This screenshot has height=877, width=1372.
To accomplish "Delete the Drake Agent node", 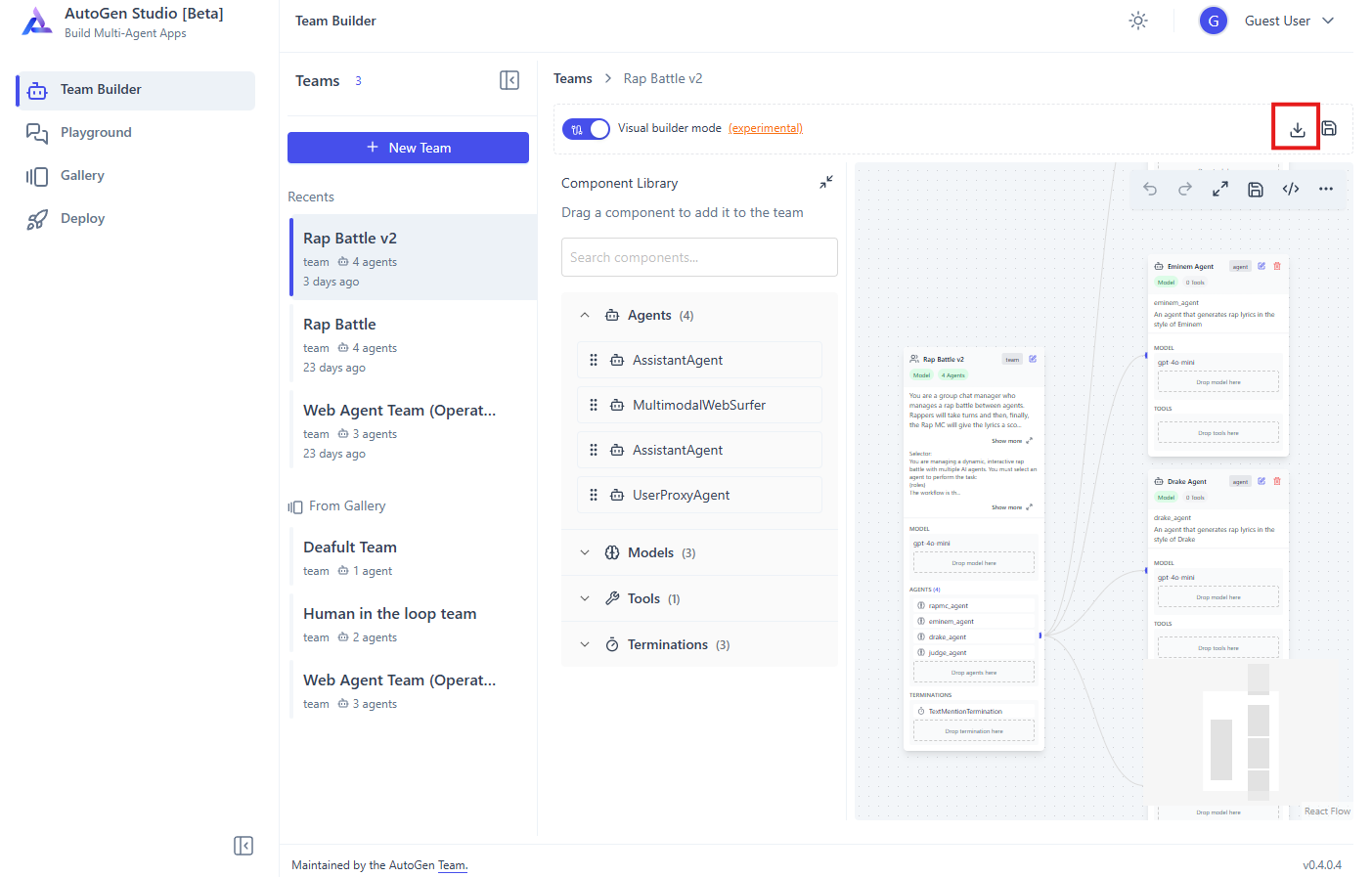I will tap(1277, 481).
